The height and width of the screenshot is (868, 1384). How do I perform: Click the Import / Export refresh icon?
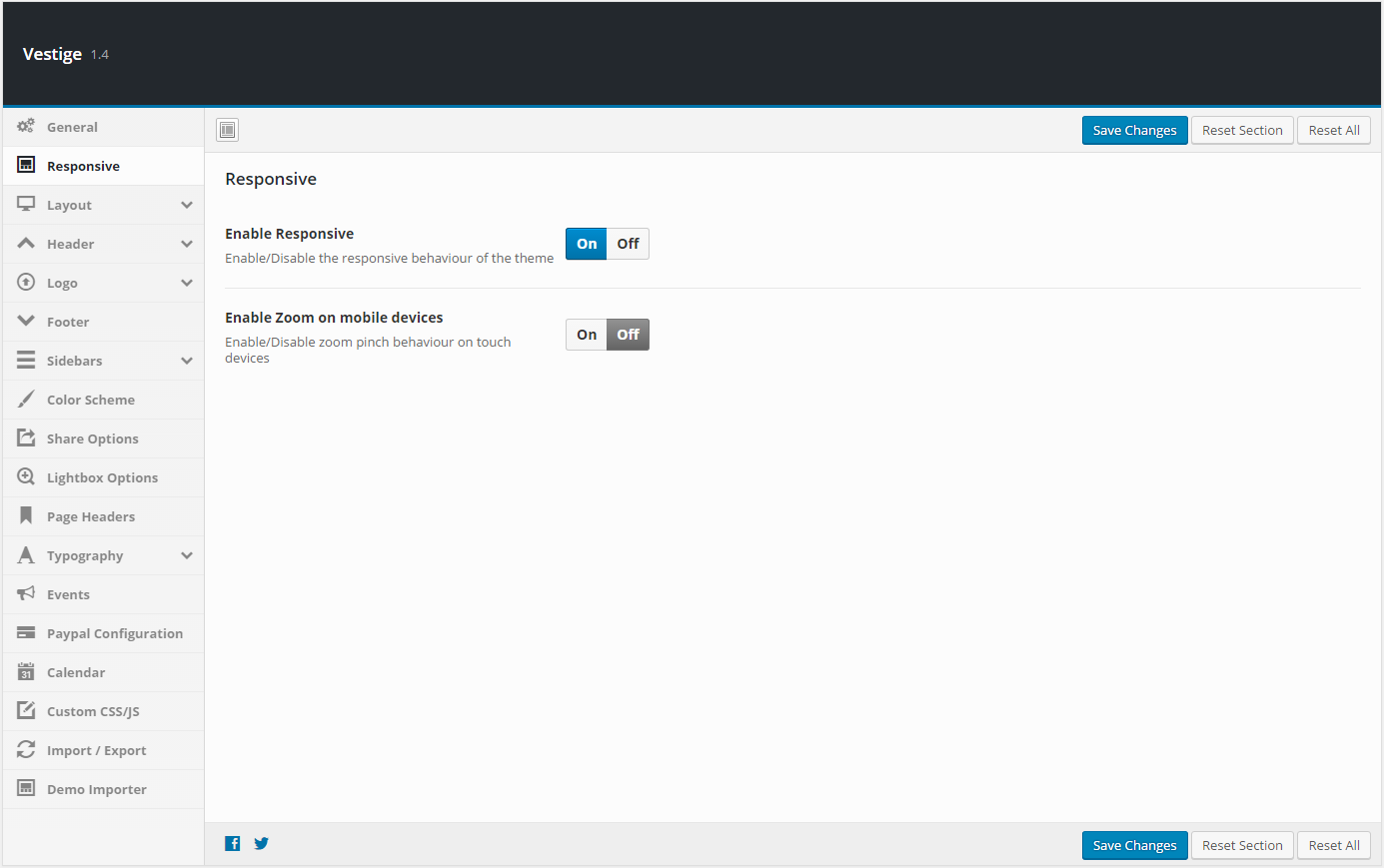(x=26, y=750)
